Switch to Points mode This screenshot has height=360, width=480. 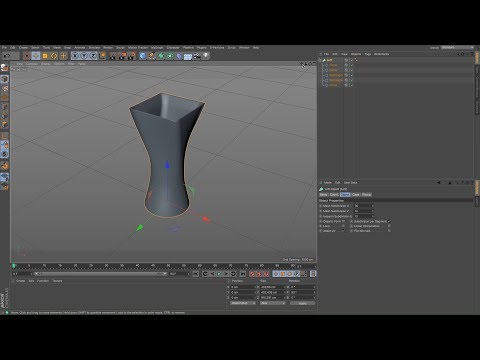coord(4,107)
